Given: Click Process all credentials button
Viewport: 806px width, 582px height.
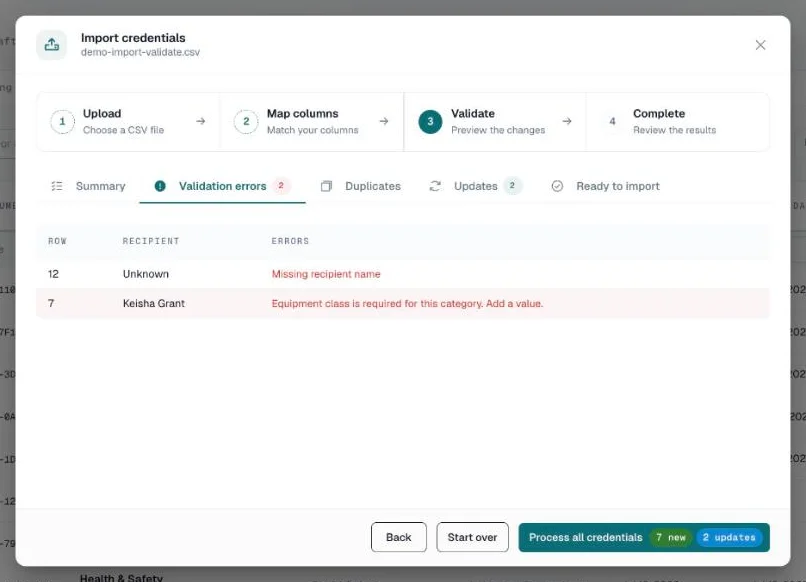Looking at the screenshot, I should tap(644, 537).
